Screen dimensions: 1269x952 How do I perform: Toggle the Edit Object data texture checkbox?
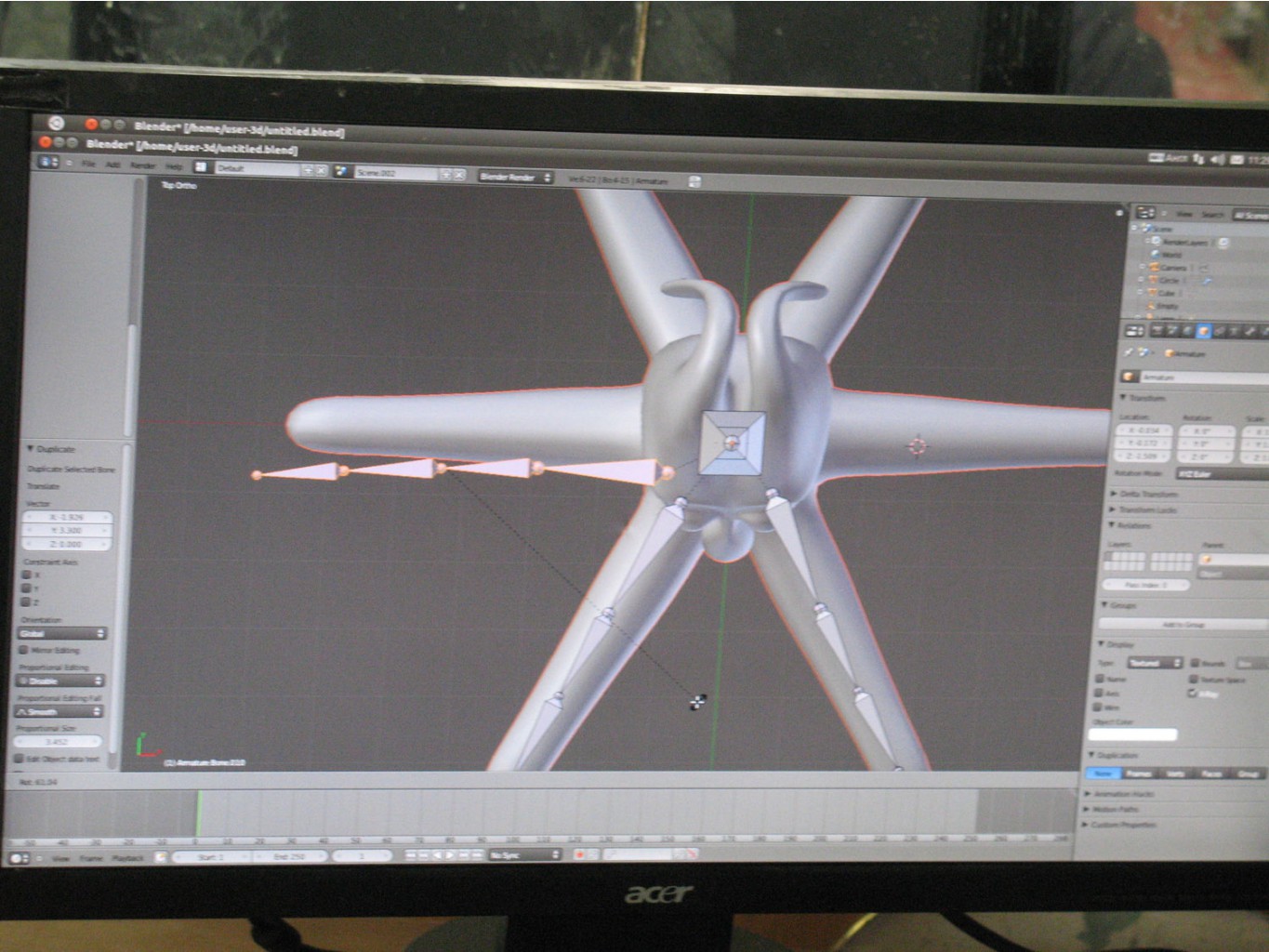19,759
